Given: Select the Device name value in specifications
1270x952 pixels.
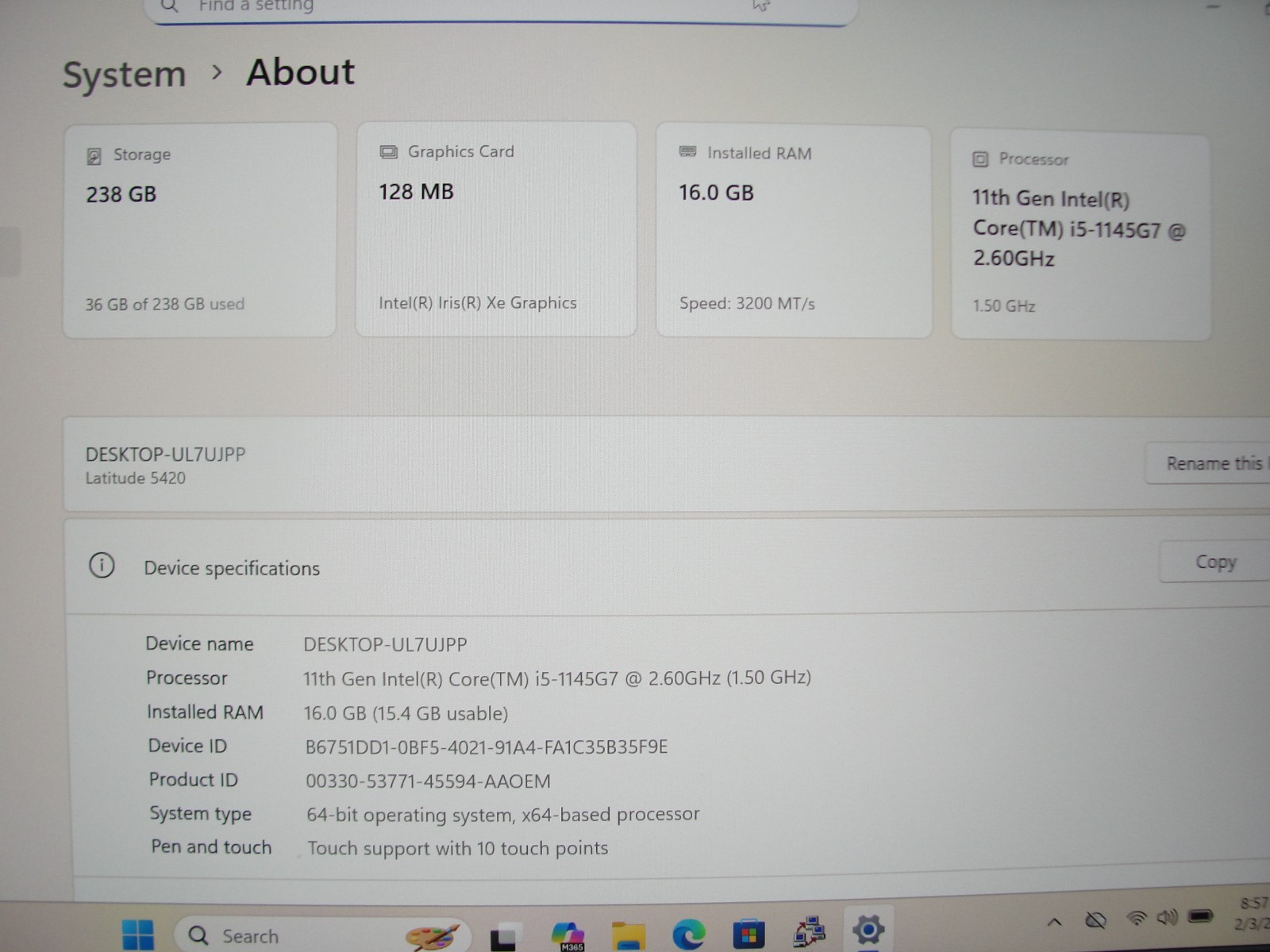Looking at the screenshot, I should tap(385, 644).
